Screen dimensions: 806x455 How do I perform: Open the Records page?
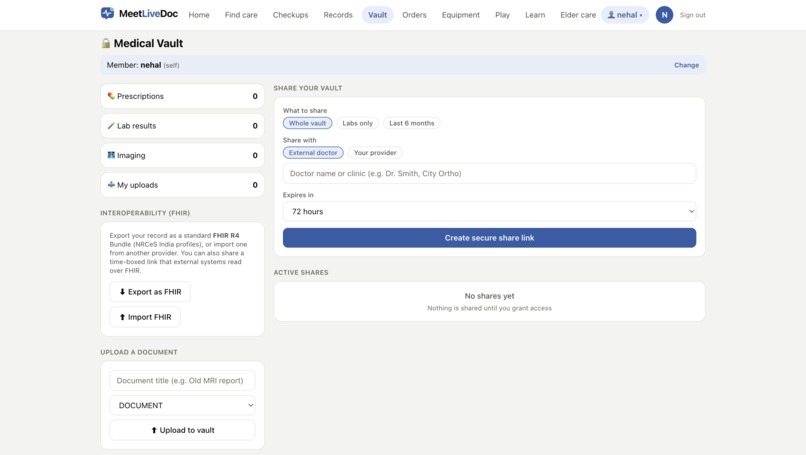click(338, 15)
